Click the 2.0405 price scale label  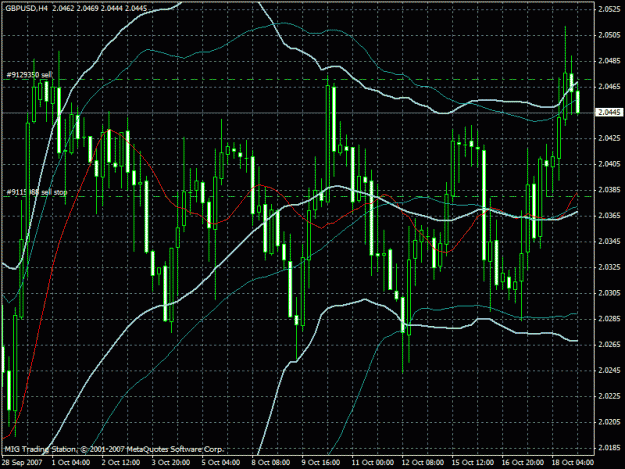click(x=609, y=164)
